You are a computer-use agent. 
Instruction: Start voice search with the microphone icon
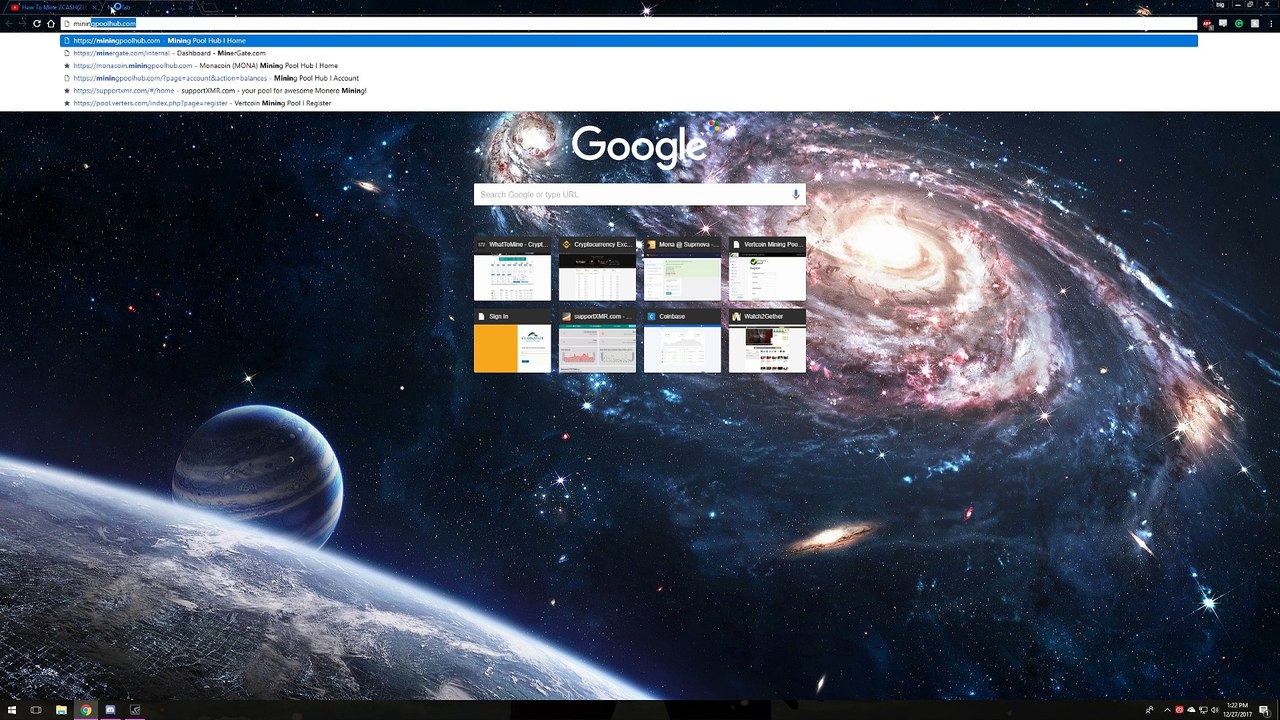point(796,194)
